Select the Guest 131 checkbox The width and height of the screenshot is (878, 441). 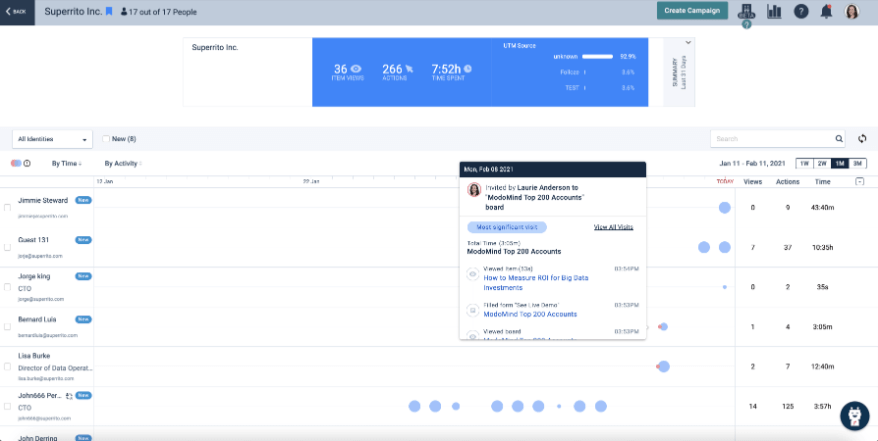(x=7, y=247)
